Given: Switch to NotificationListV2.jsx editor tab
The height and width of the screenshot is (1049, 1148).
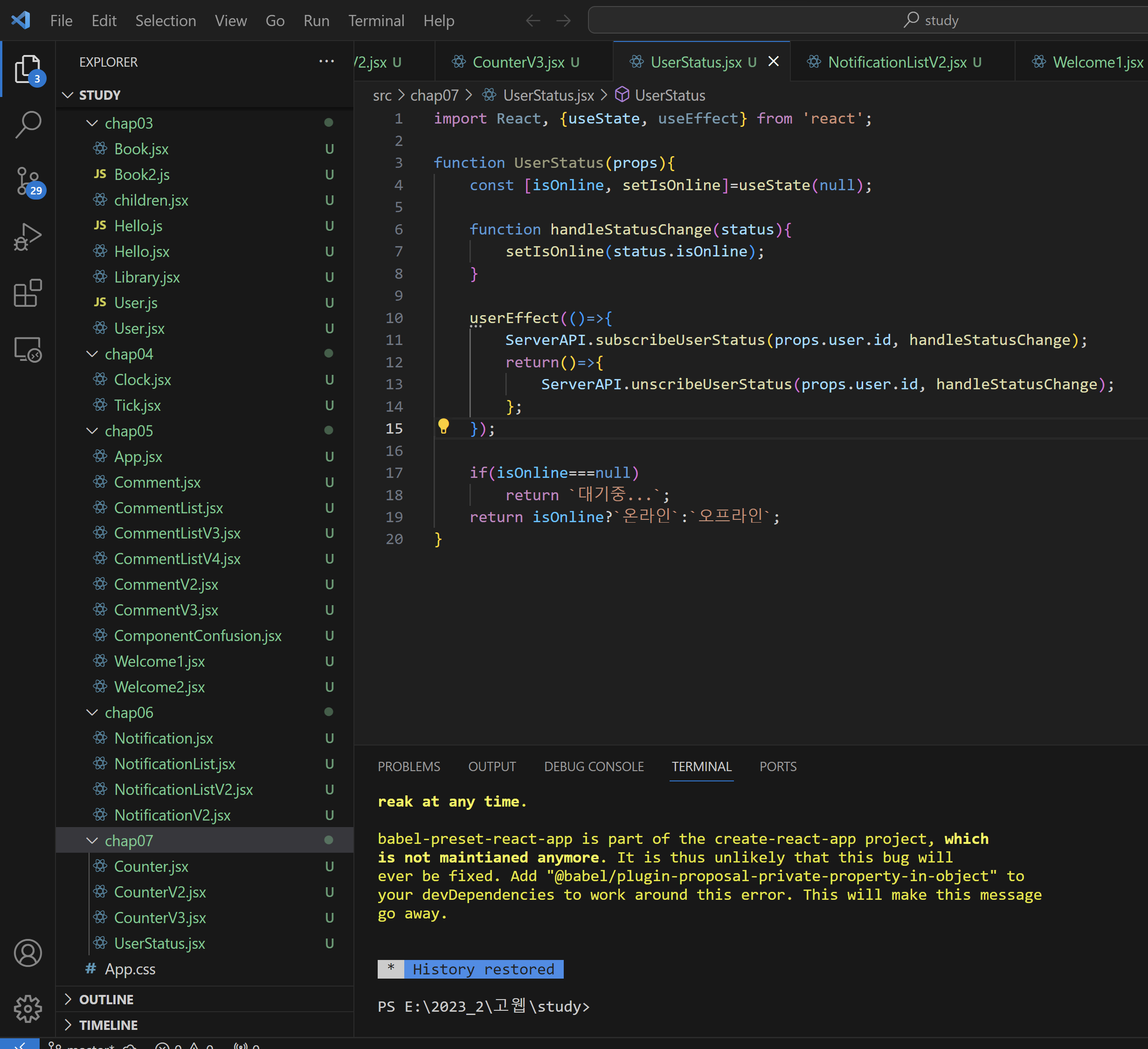Looking at the screenshot, I should [903, 62].
